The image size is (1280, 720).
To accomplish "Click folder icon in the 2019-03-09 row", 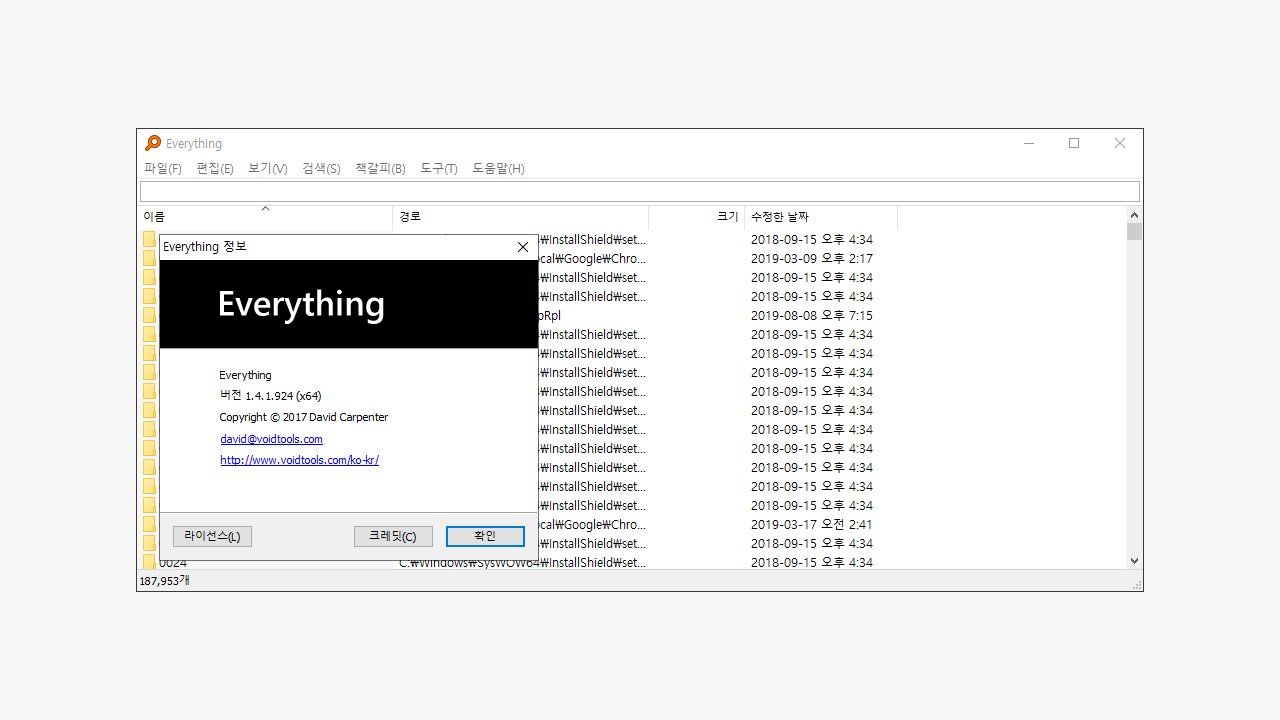I will tap(149, 258).
